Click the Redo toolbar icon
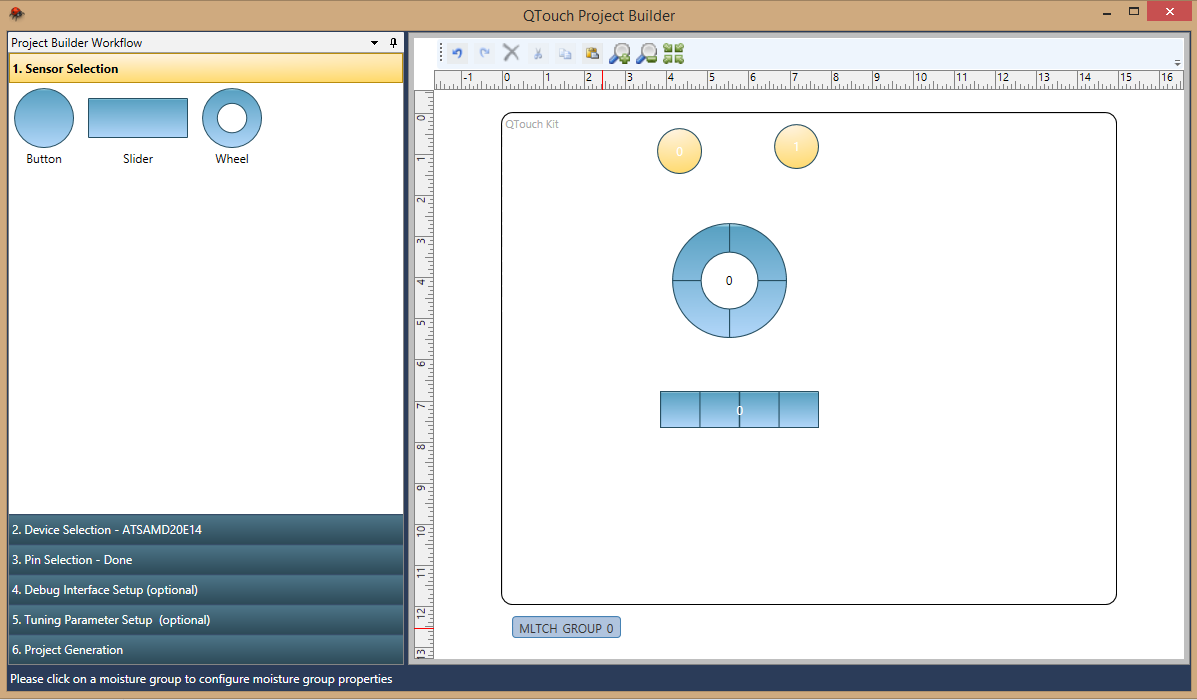The width and height of the screenshot is (1197, 700). click(x=484, y=53)
